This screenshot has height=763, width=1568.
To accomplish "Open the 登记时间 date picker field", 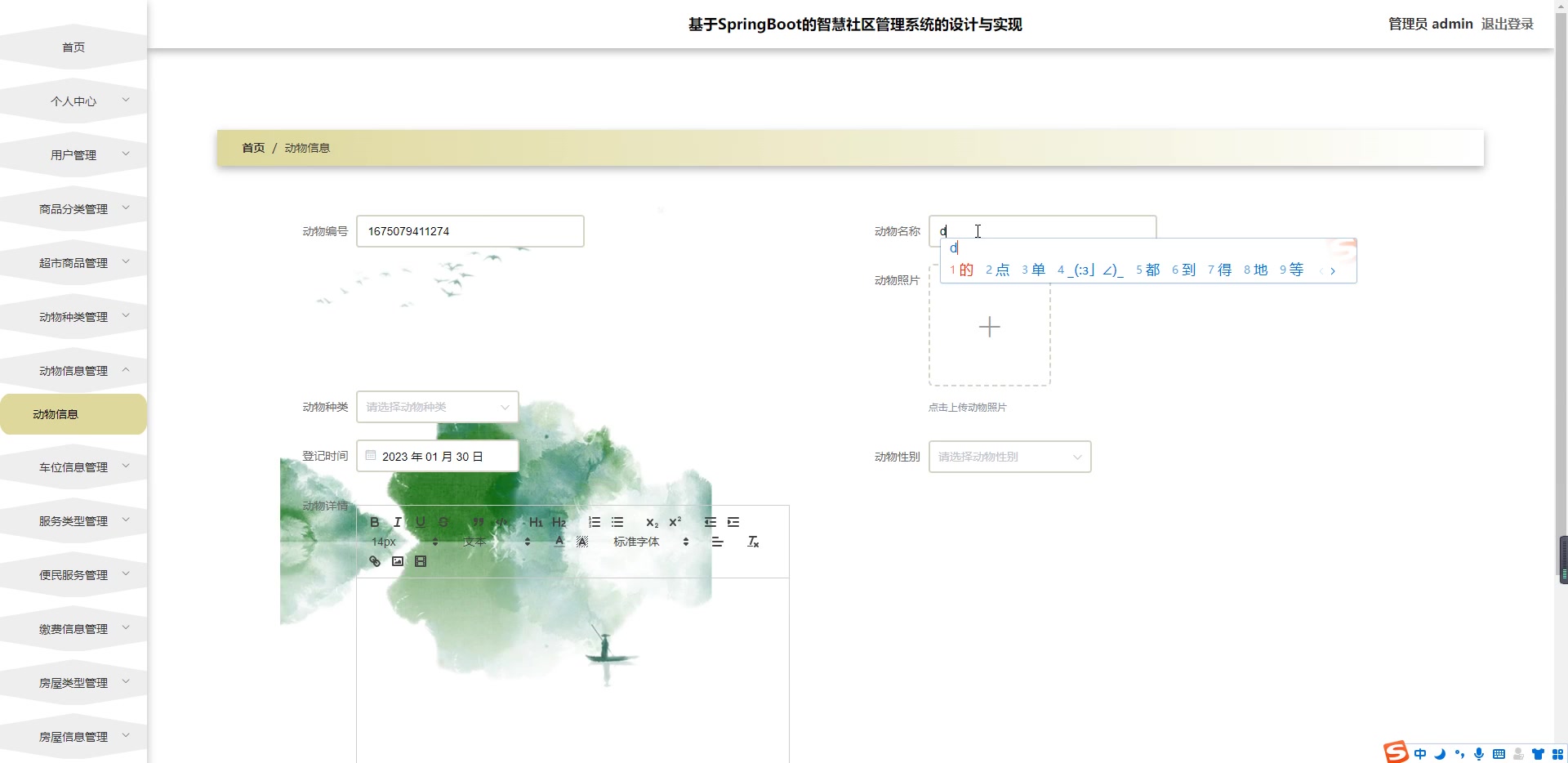I will pos(438,456).
